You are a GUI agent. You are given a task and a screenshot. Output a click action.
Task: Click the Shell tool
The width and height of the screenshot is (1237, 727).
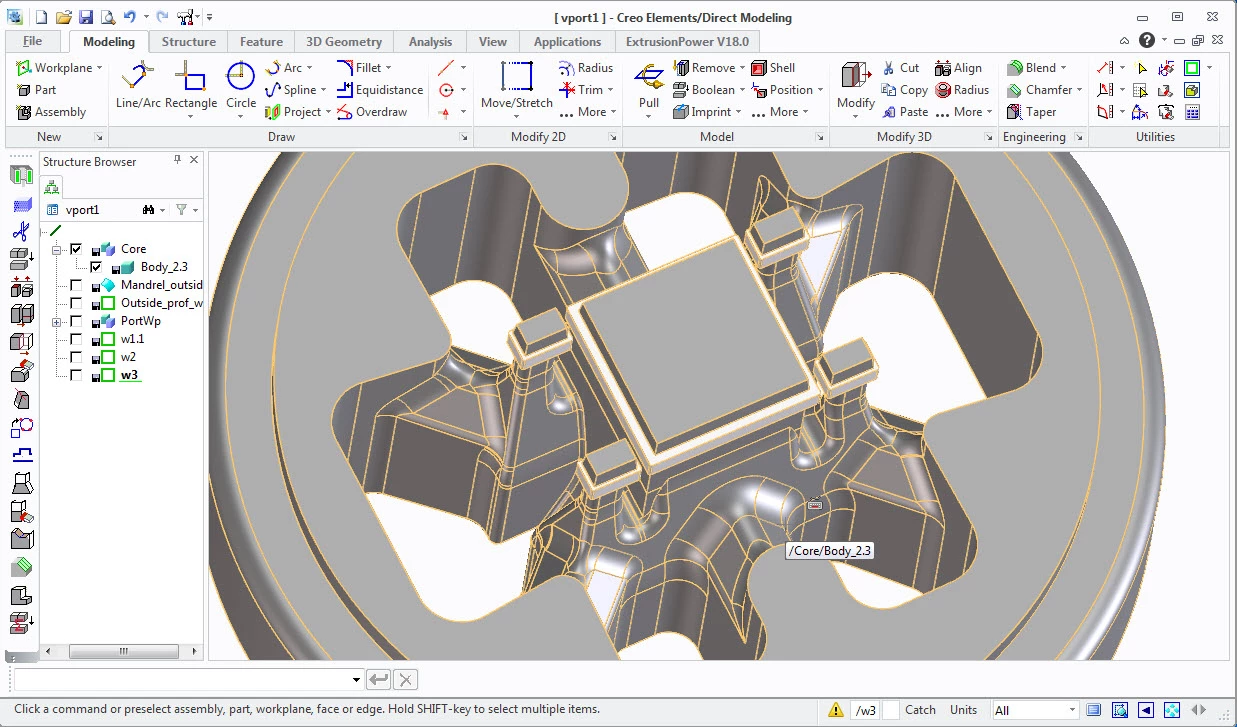coord(773,68)
